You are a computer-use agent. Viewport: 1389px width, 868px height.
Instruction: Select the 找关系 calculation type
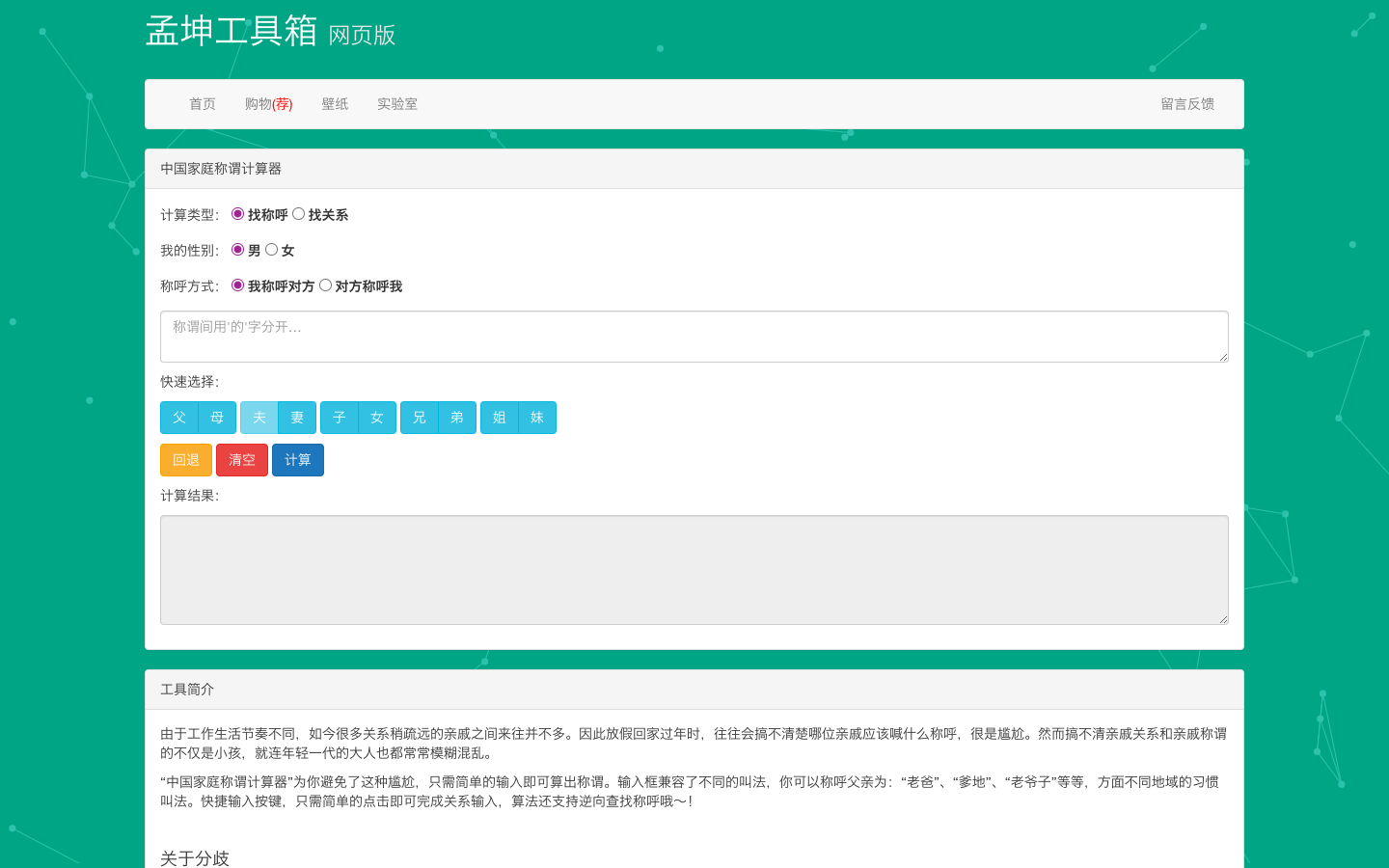coord(299,213)
